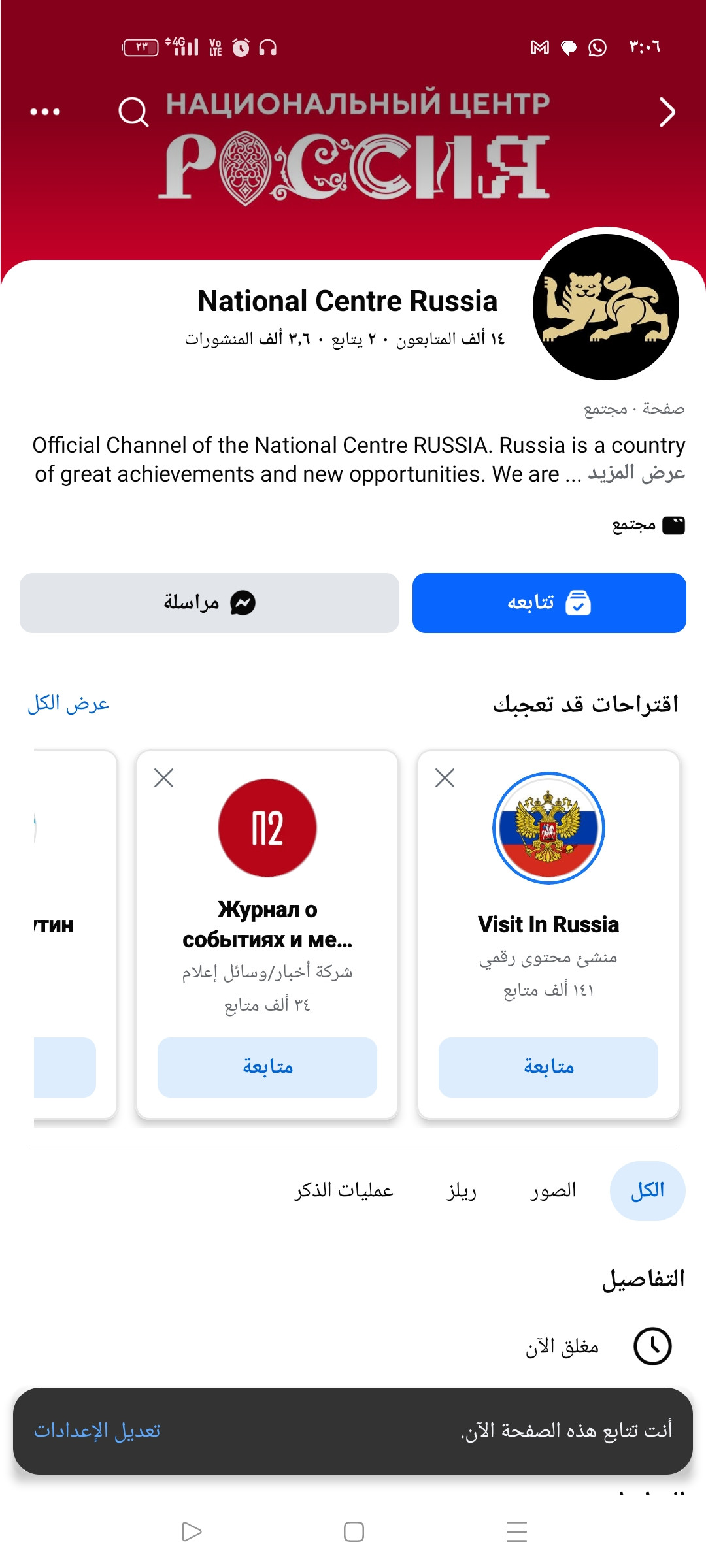Viewport: 706px width, 1568px height.
Task: Follow the П2 journal page via متابعة
Action: tap(267, 1067)
